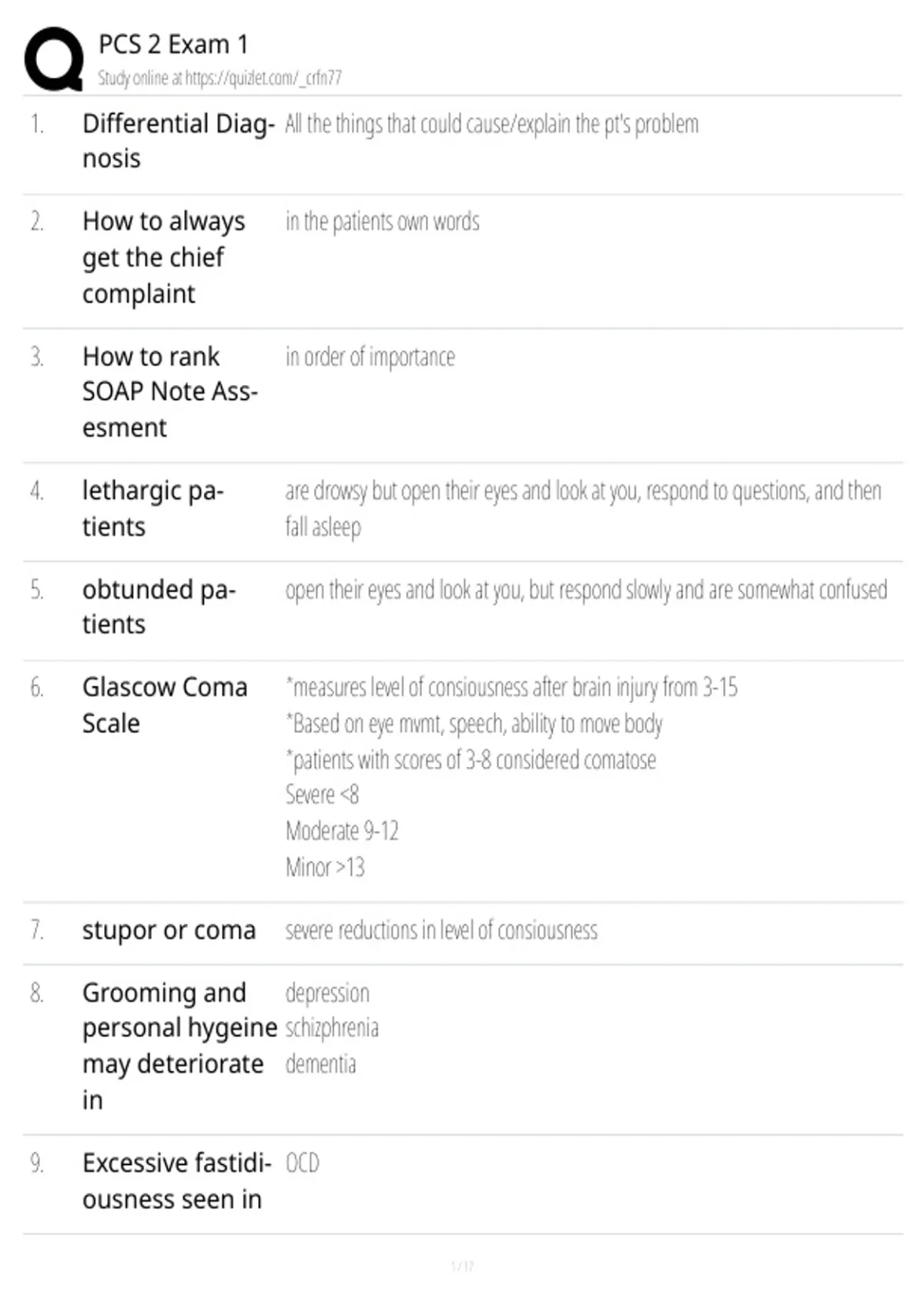The image size is (924, 1309).
Task: Select 'Grooming and personal hygeine' term
Action: point(179,1046)
